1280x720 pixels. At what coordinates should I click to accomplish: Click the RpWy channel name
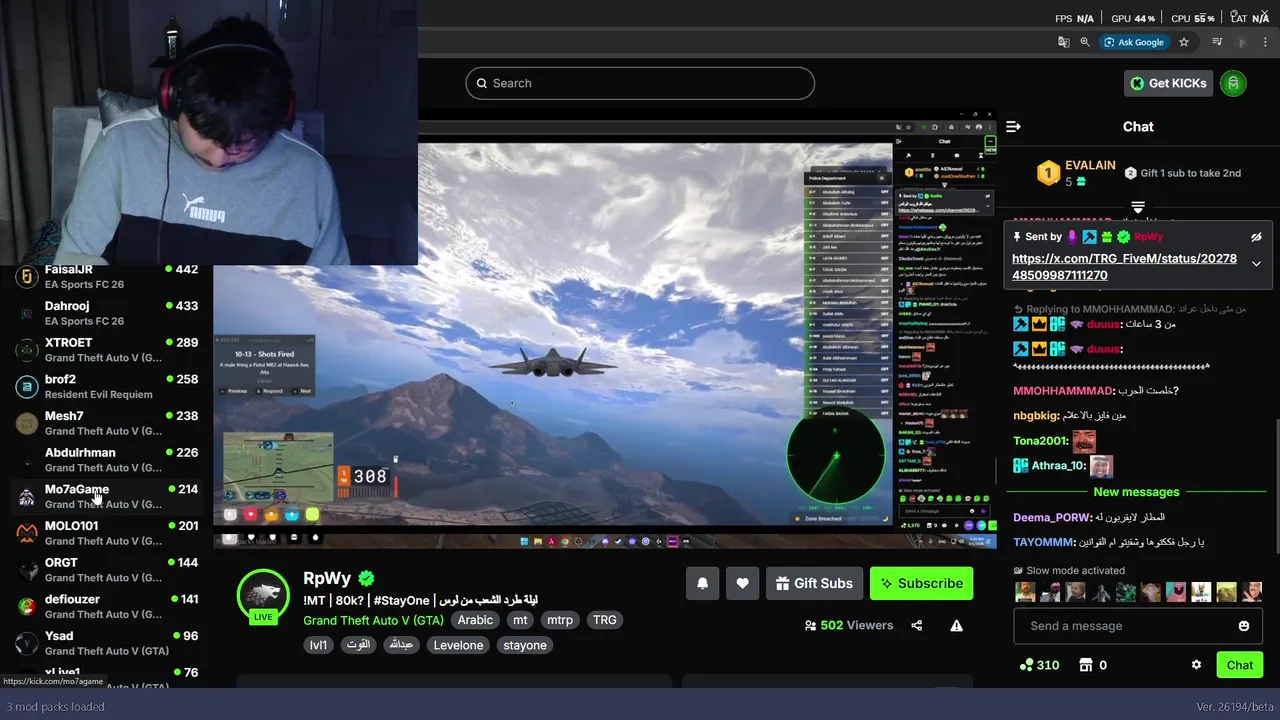pos(327,579)
